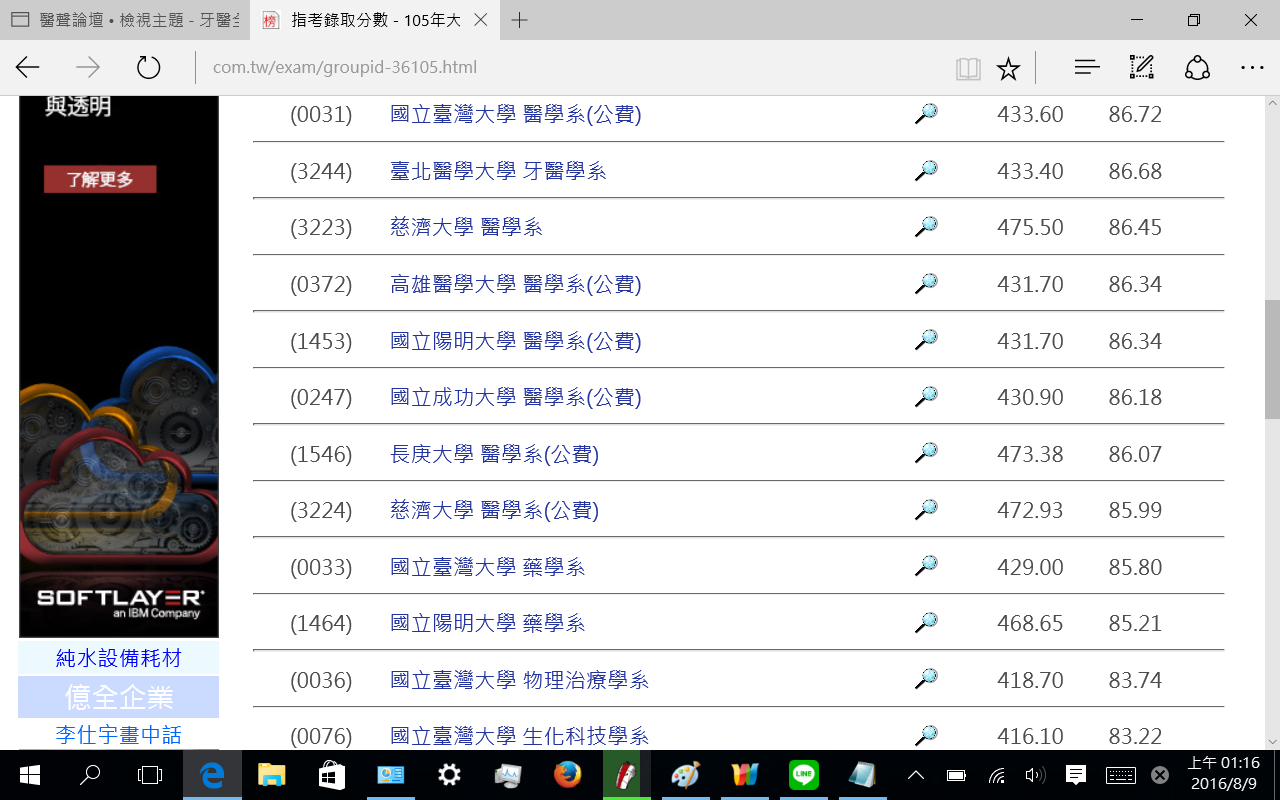Open Windows Store on taskbar

click(331, 775)
